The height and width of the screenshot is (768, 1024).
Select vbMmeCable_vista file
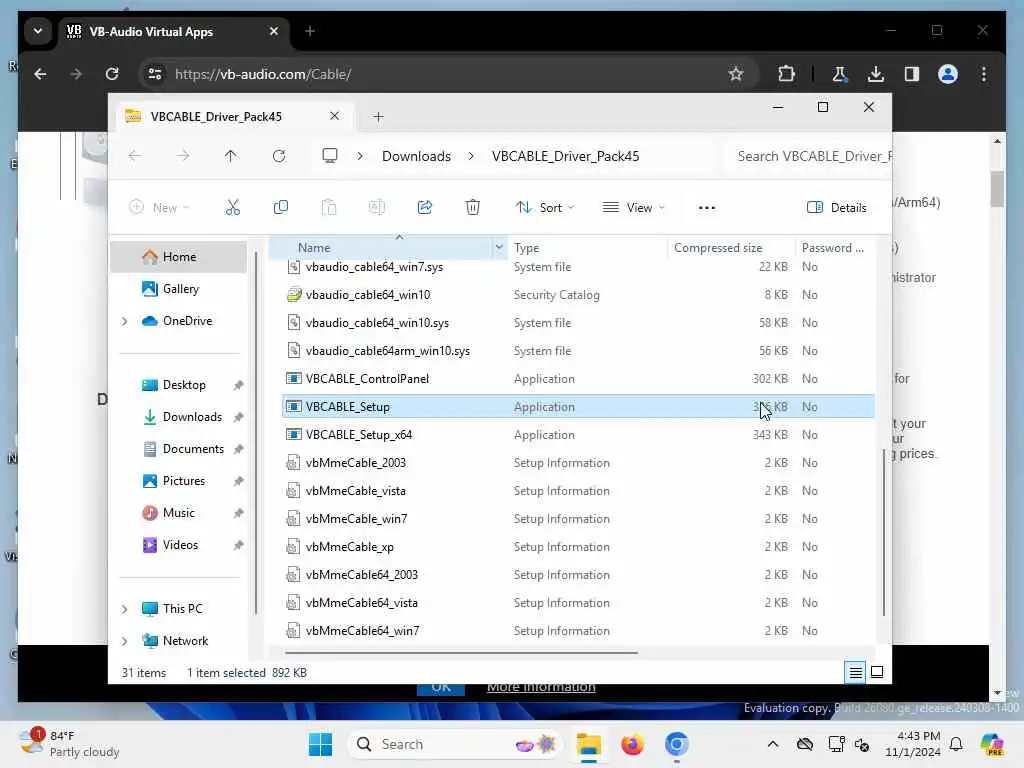[x=578, y=491]
